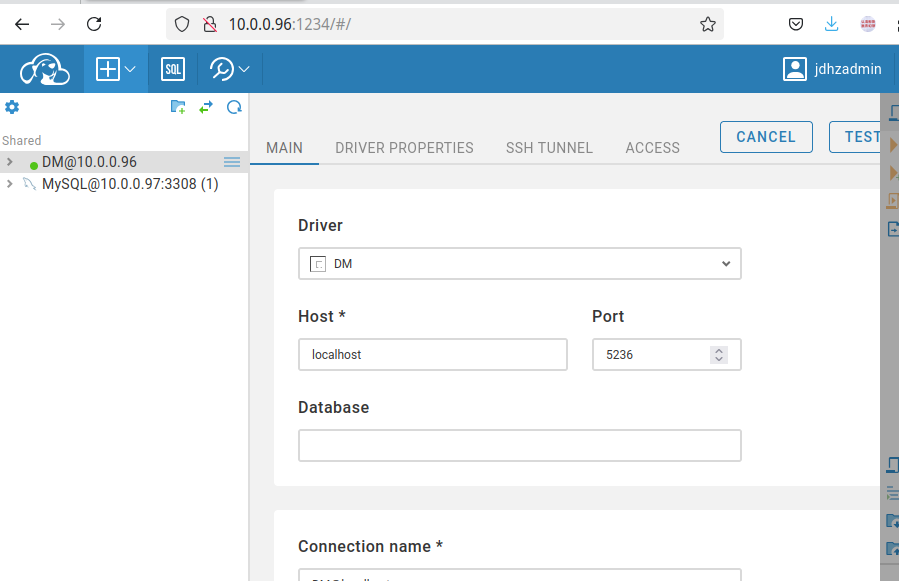Select MySQL@10.0.0.97:3308 (1) tree item

[x=130, y=184]
